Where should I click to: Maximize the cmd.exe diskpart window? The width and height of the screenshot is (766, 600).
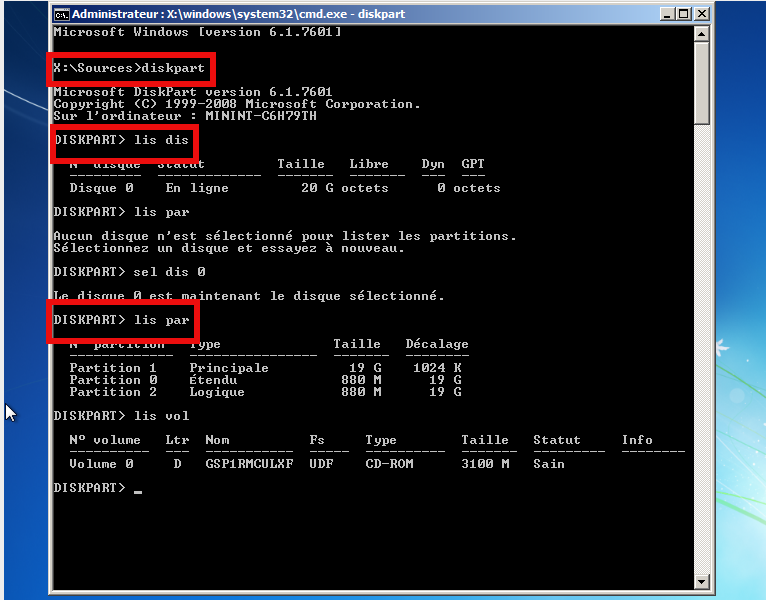[x=682, y=14]
